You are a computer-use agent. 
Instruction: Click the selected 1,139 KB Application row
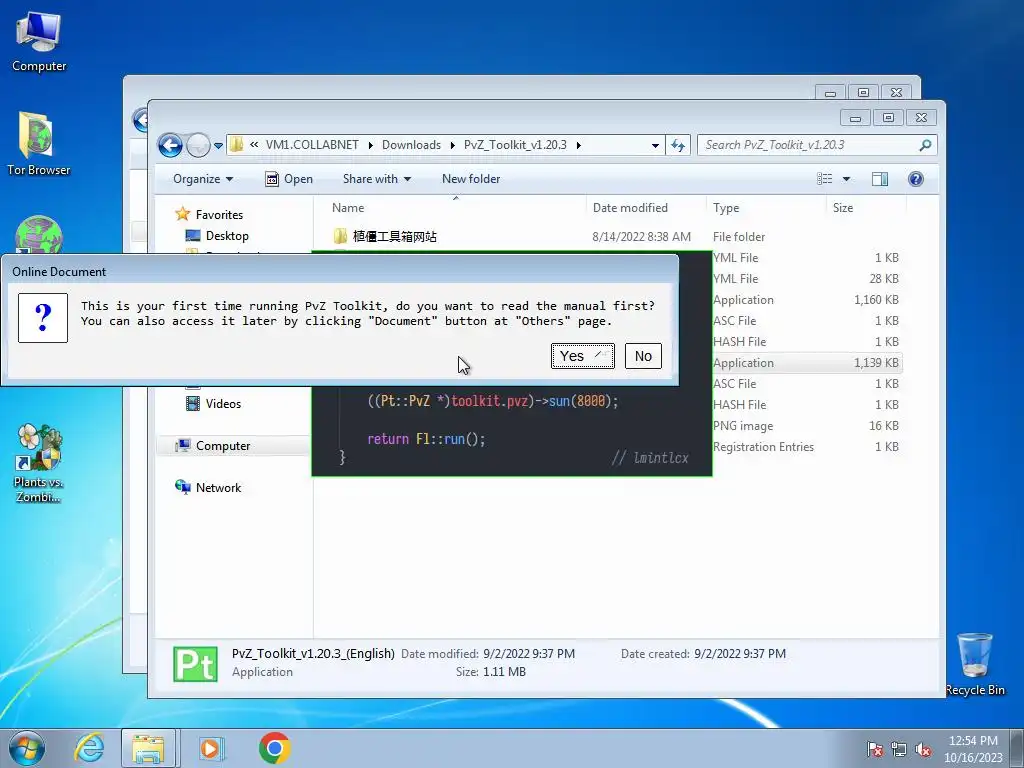pos(807,362)
